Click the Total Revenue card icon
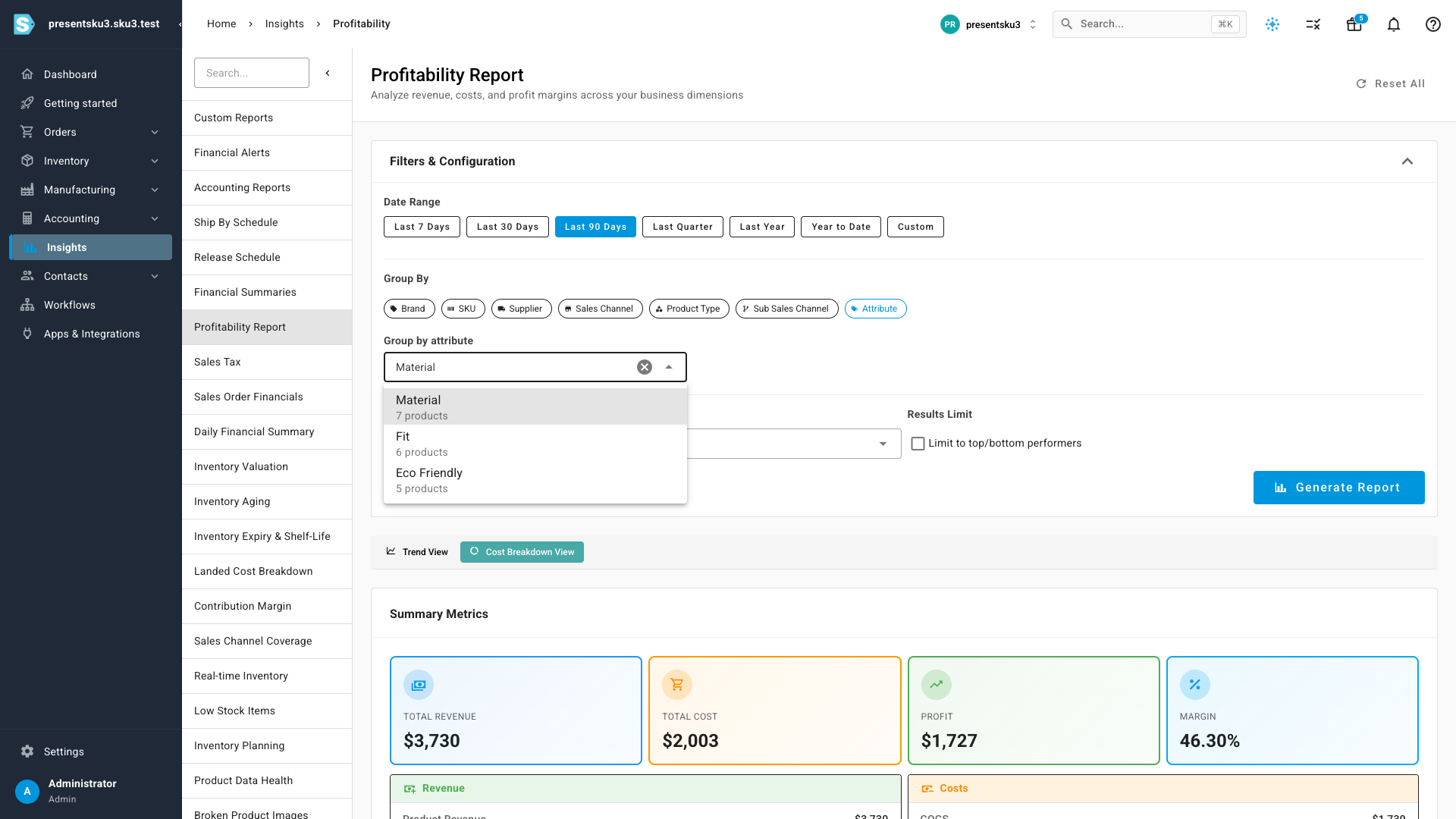 [419, 685]
